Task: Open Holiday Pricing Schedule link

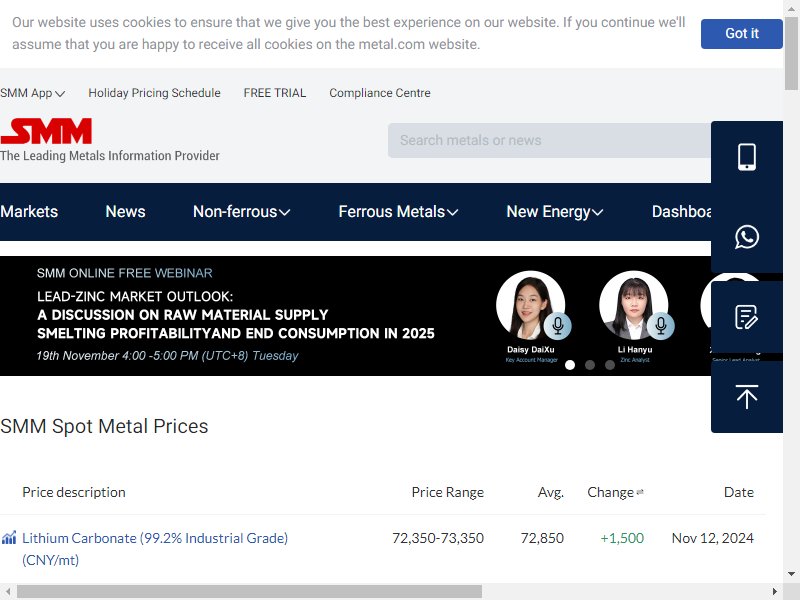Action: [154, 93]
